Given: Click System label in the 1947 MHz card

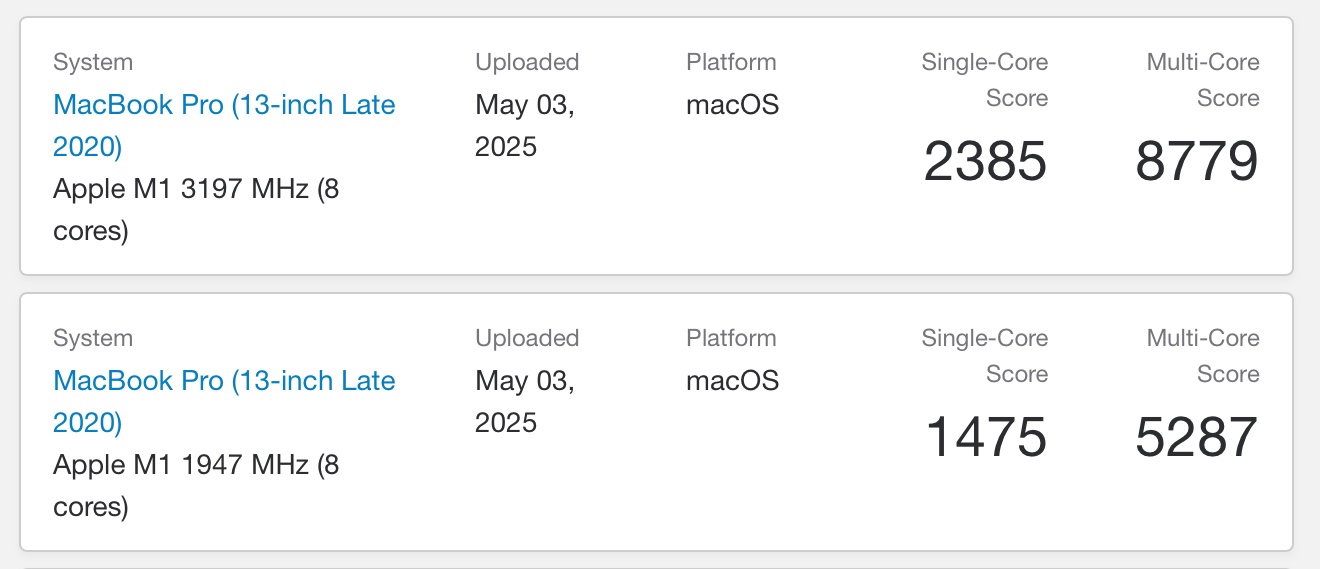Looking at the screenshot, I should [x=93, y=338].
